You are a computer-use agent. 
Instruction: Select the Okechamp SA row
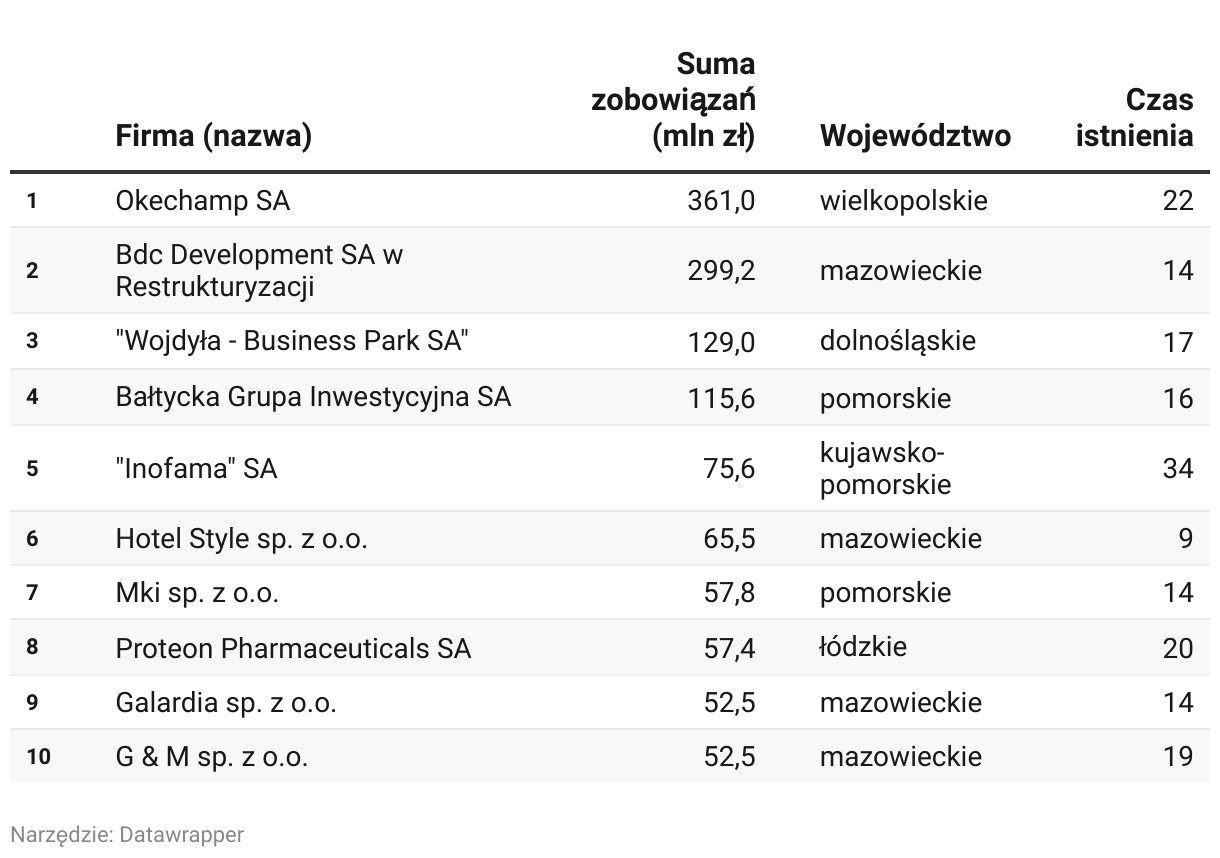610,201
